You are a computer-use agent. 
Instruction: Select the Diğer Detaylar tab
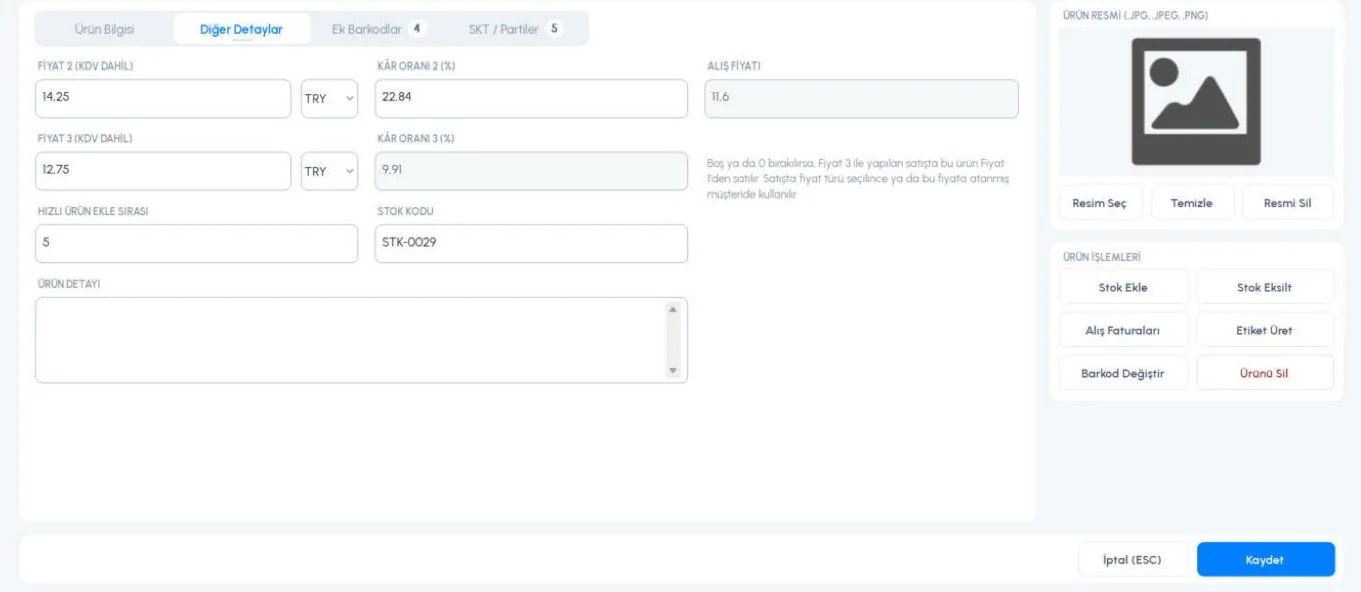coord(241,29)
